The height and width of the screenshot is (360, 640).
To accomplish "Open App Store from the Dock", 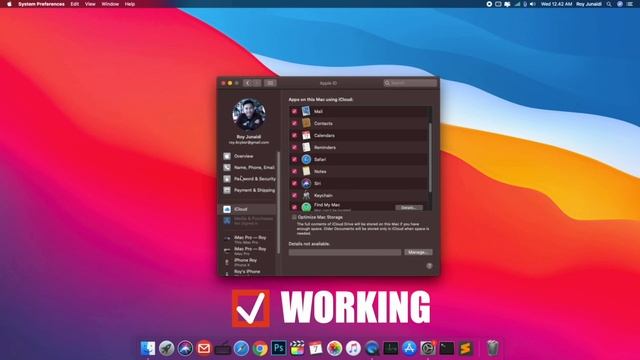I will click(409, 348).
